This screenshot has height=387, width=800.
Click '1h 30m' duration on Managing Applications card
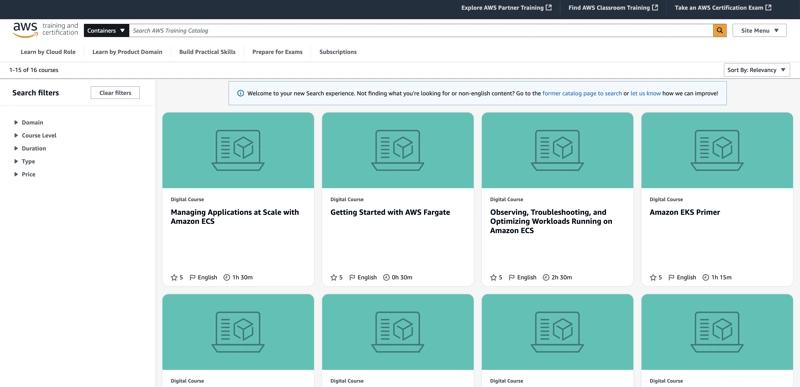242,277
